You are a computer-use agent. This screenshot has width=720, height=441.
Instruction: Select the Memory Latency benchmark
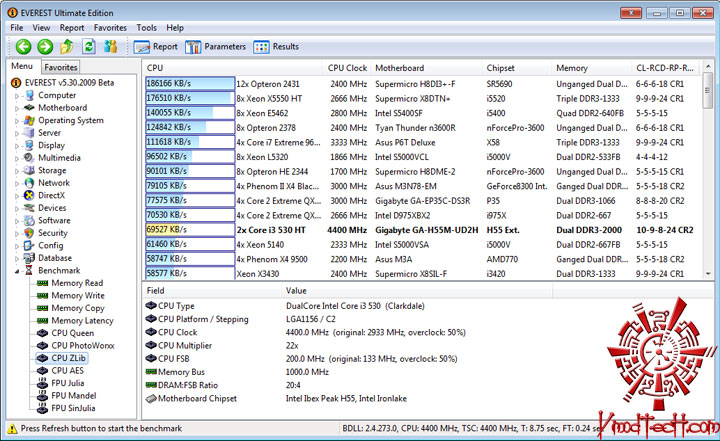pos(82,321)
